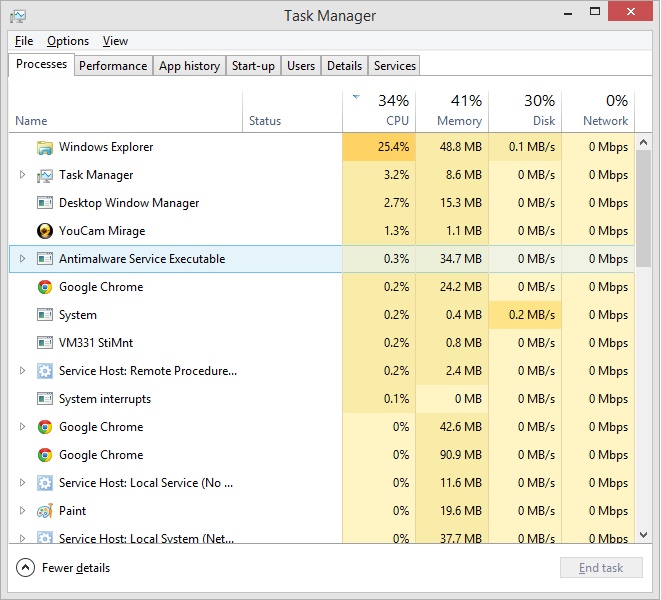The height and width of the screenshot is (600, 661).
Task: Select the Google Chrome 90.9 MB row
Action: (322, 455)
